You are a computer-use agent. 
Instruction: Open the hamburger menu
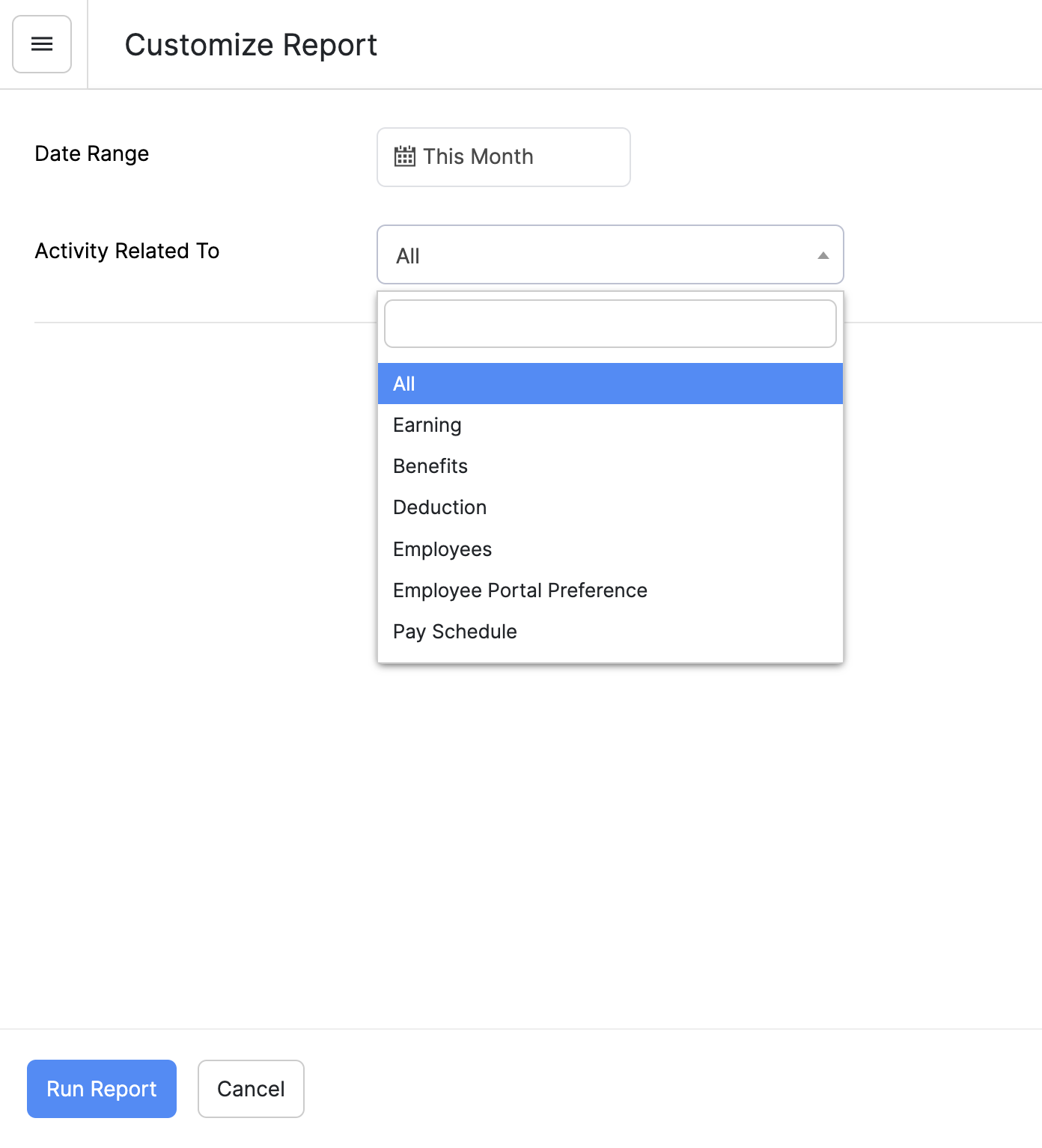[x=42, y=44]
